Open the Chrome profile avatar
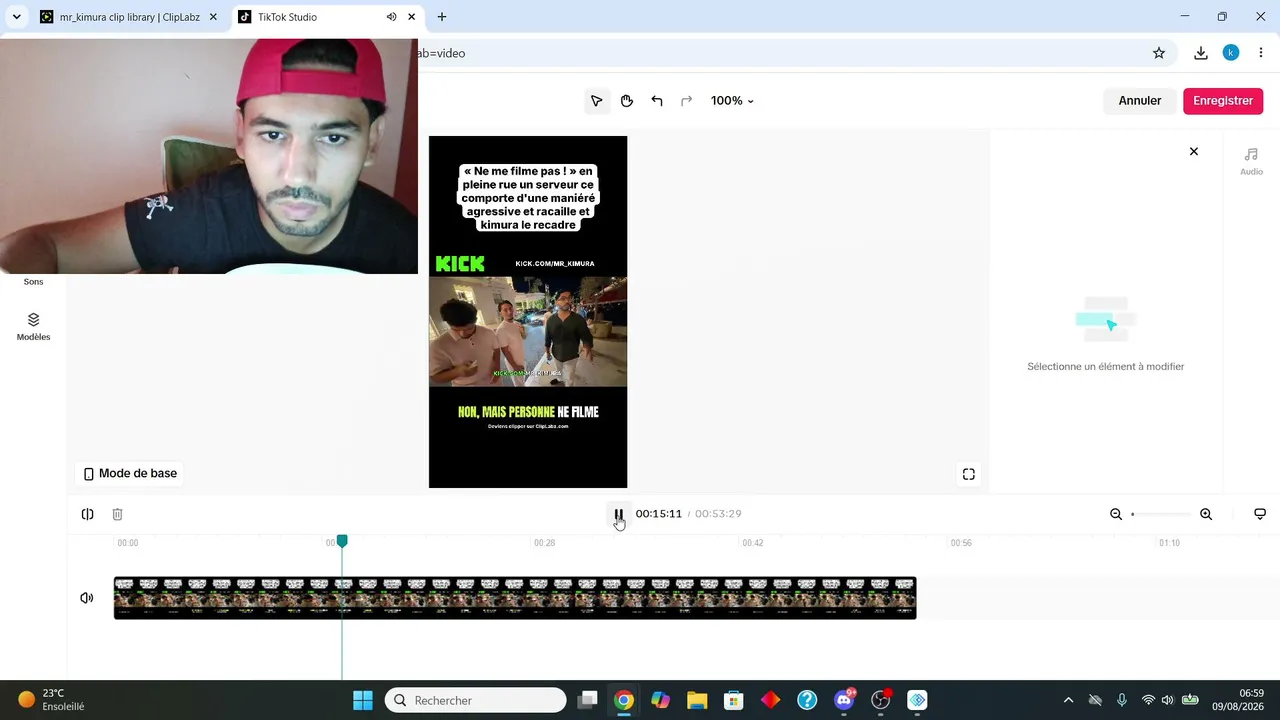Viewport: 1280px width, 720px height. click(1231, 53)
